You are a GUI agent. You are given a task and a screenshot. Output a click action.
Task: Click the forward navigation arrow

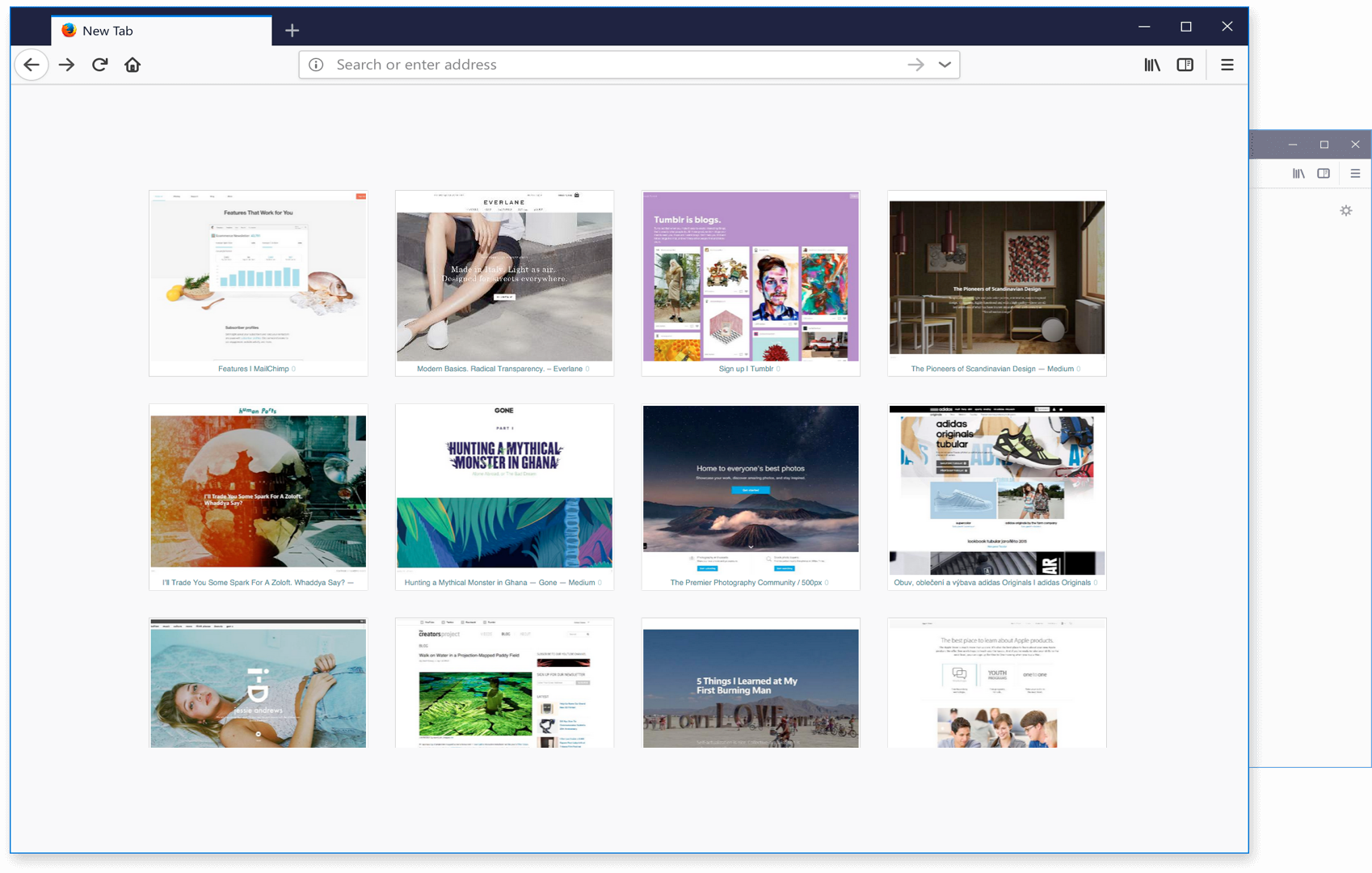coord(66,65)
